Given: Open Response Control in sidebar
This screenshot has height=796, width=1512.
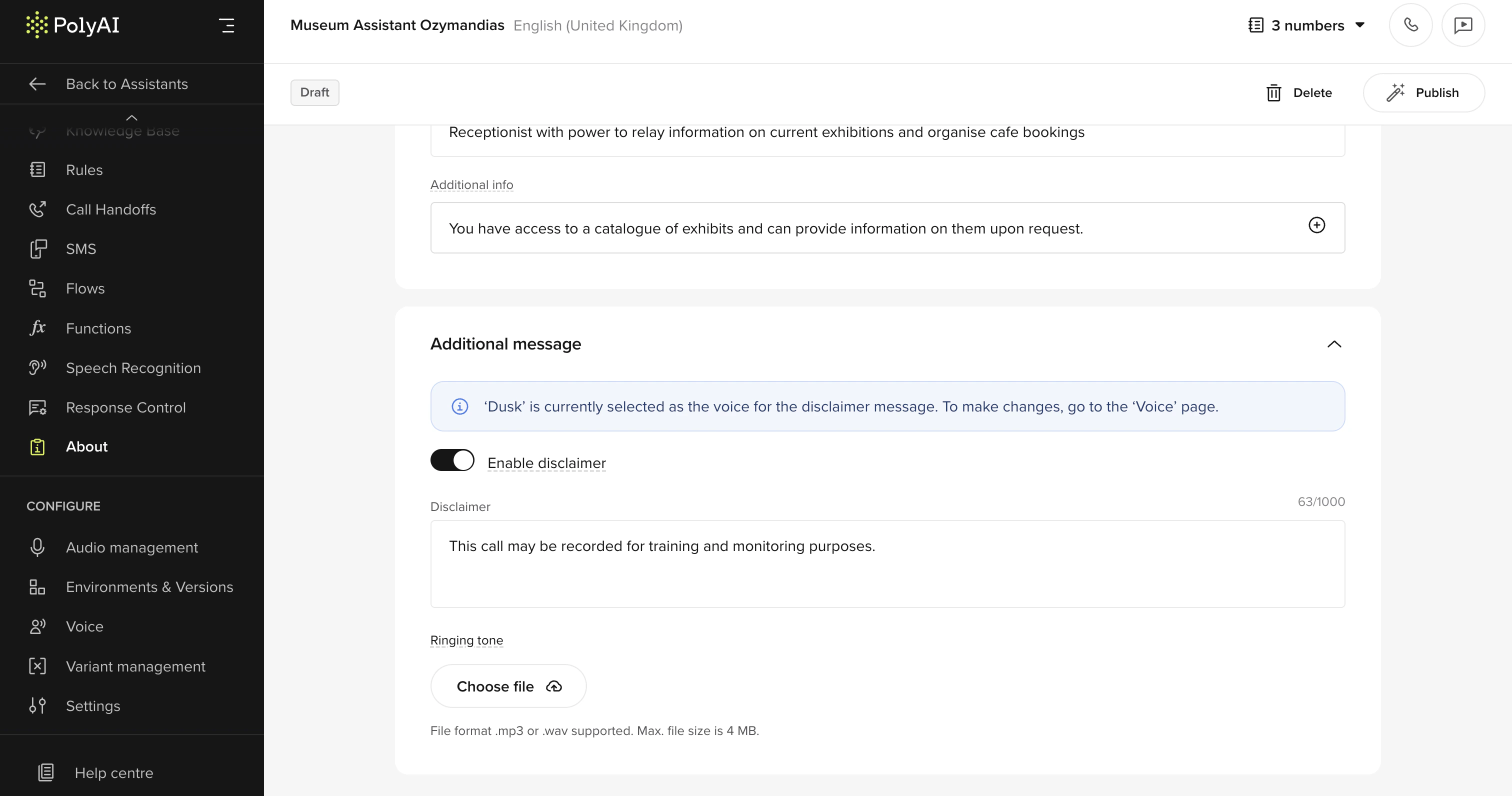Looking at the screenshot, I should pyautogui.click(x=125, y=407).
